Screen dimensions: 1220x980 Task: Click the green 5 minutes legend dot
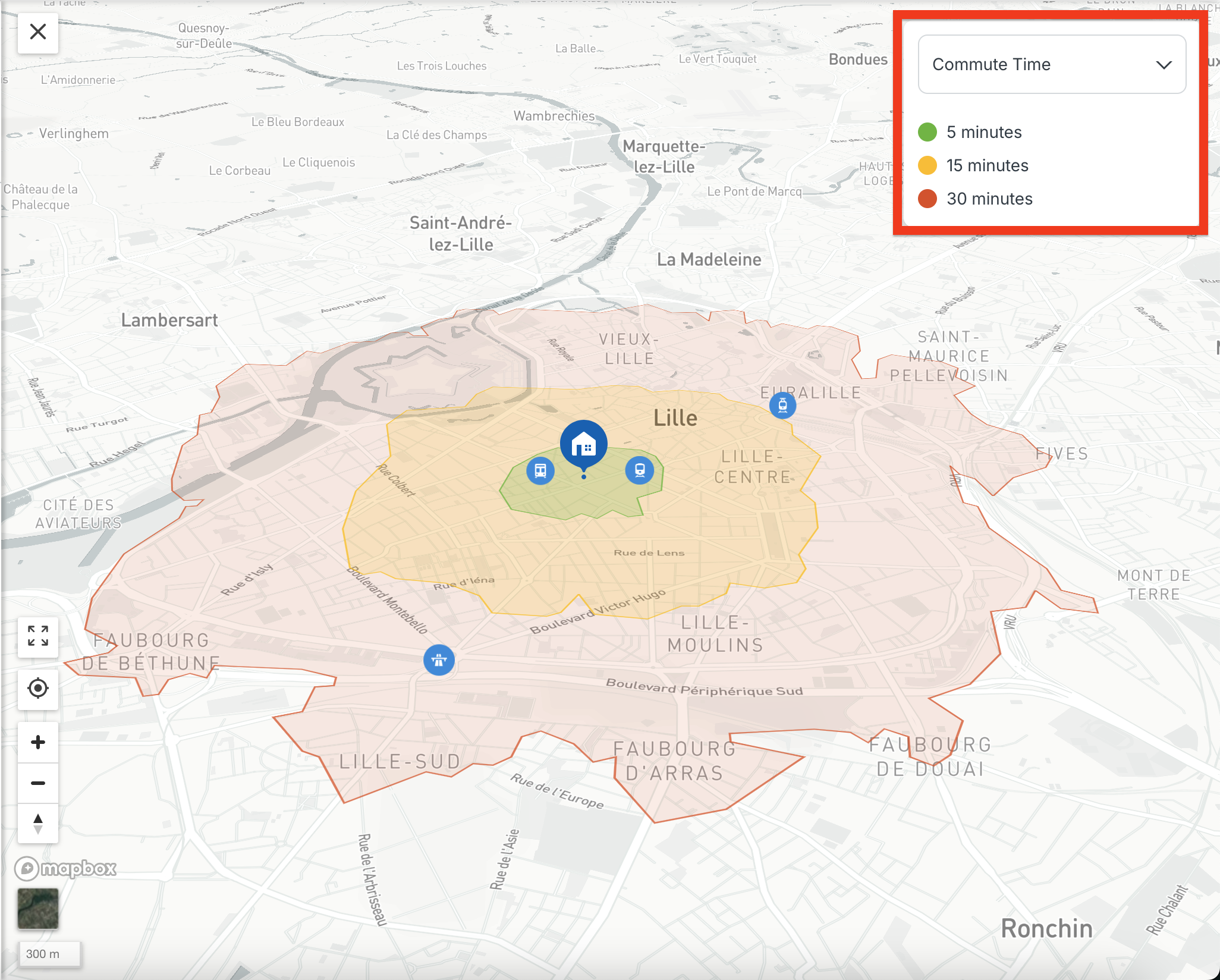[x=927, y=132]
